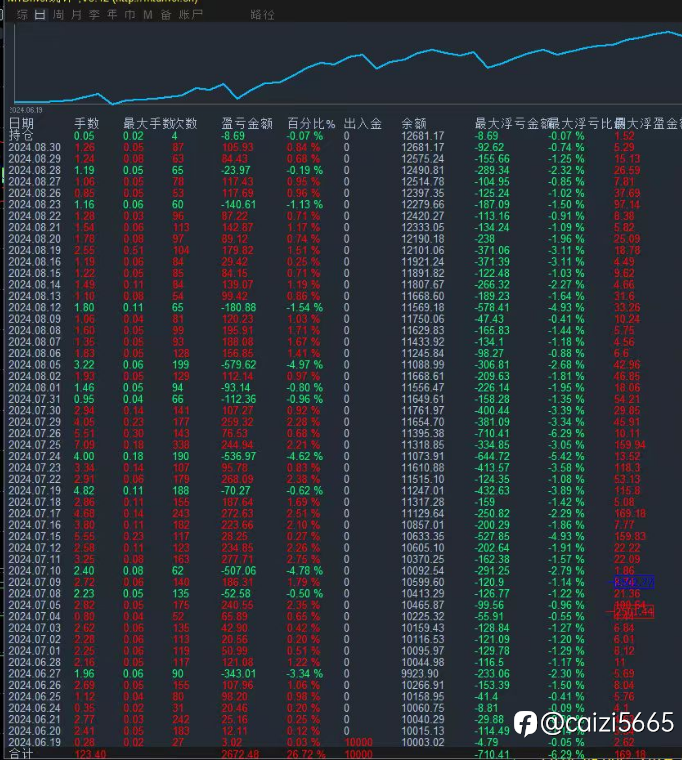Select the row dated 2024.07.31

point(341,399)
